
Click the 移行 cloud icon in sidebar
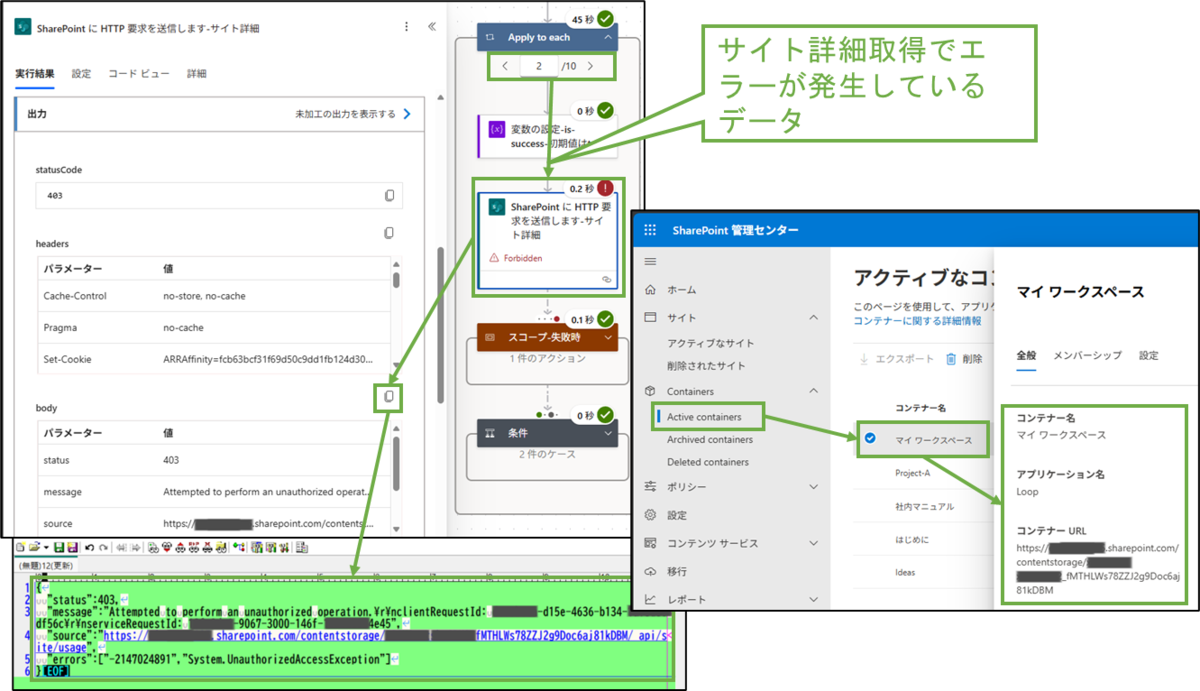coord(651,571)
